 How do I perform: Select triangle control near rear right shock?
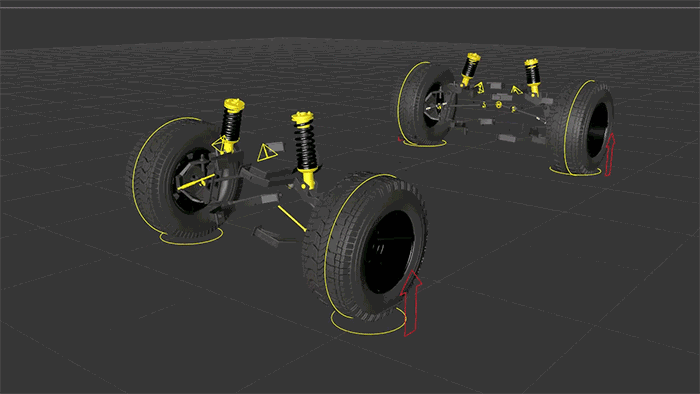[x=517, y=90]
